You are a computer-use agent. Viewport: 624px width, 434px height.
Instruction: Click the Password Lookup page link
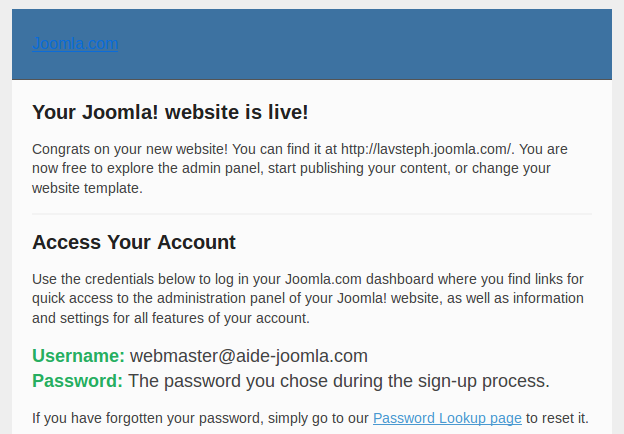click(447, 418)
